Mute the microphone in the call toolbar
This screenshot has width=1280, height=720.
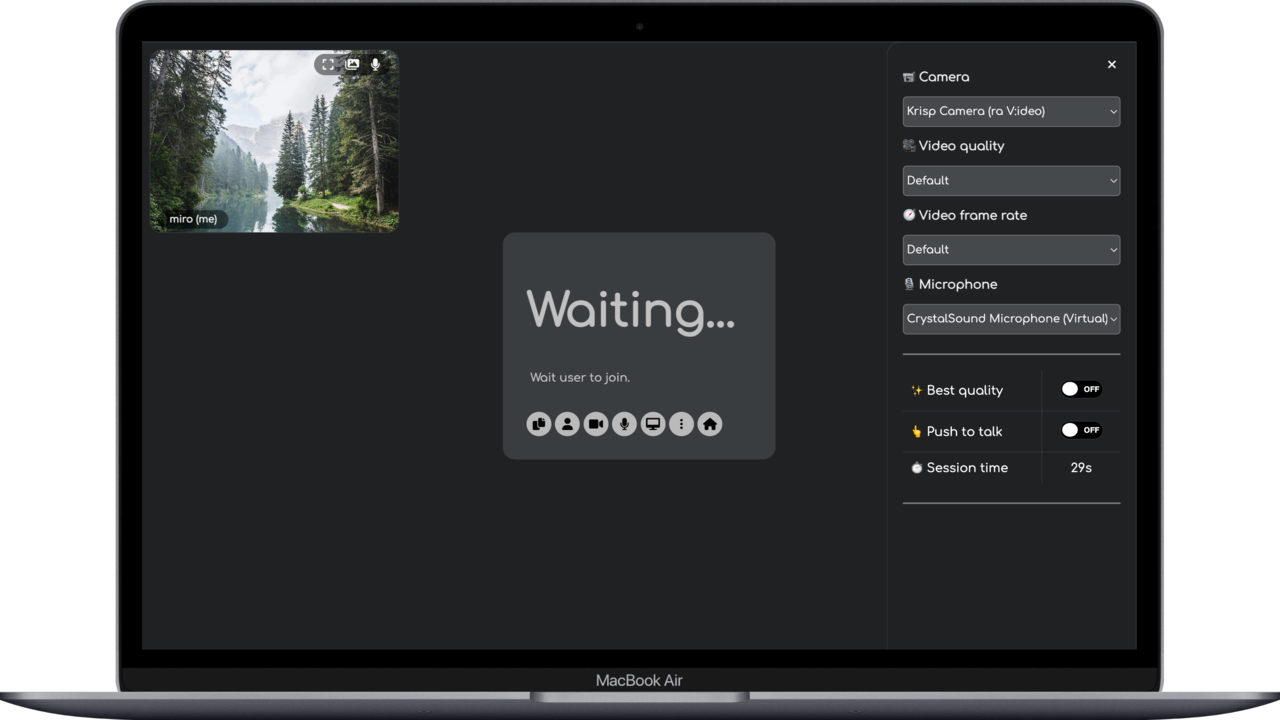point(623,424)
